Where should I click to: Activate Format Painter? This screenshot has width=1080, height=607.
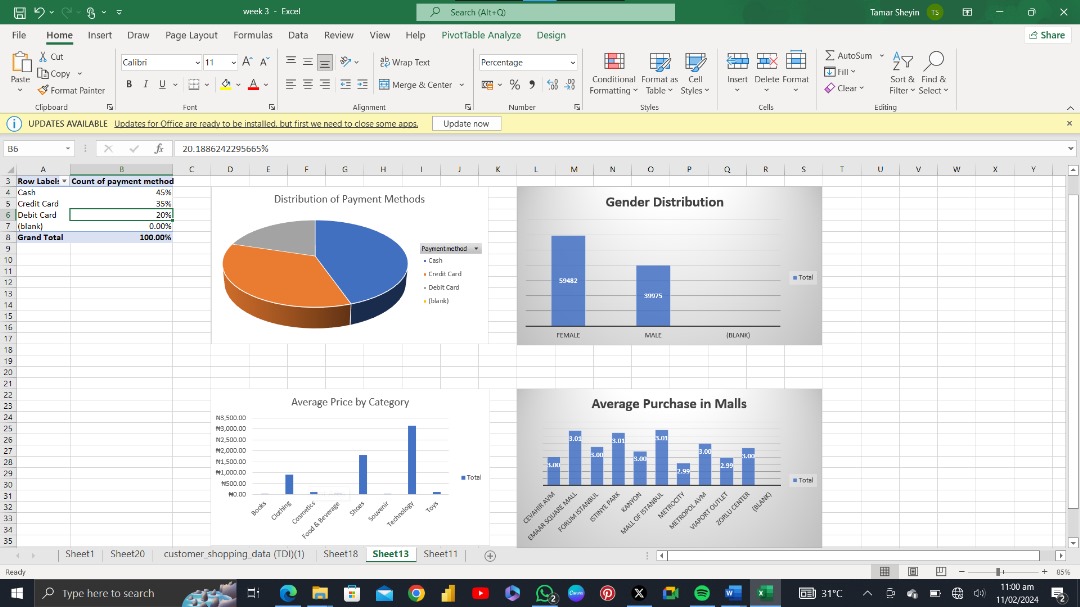[x=72, y=90]
